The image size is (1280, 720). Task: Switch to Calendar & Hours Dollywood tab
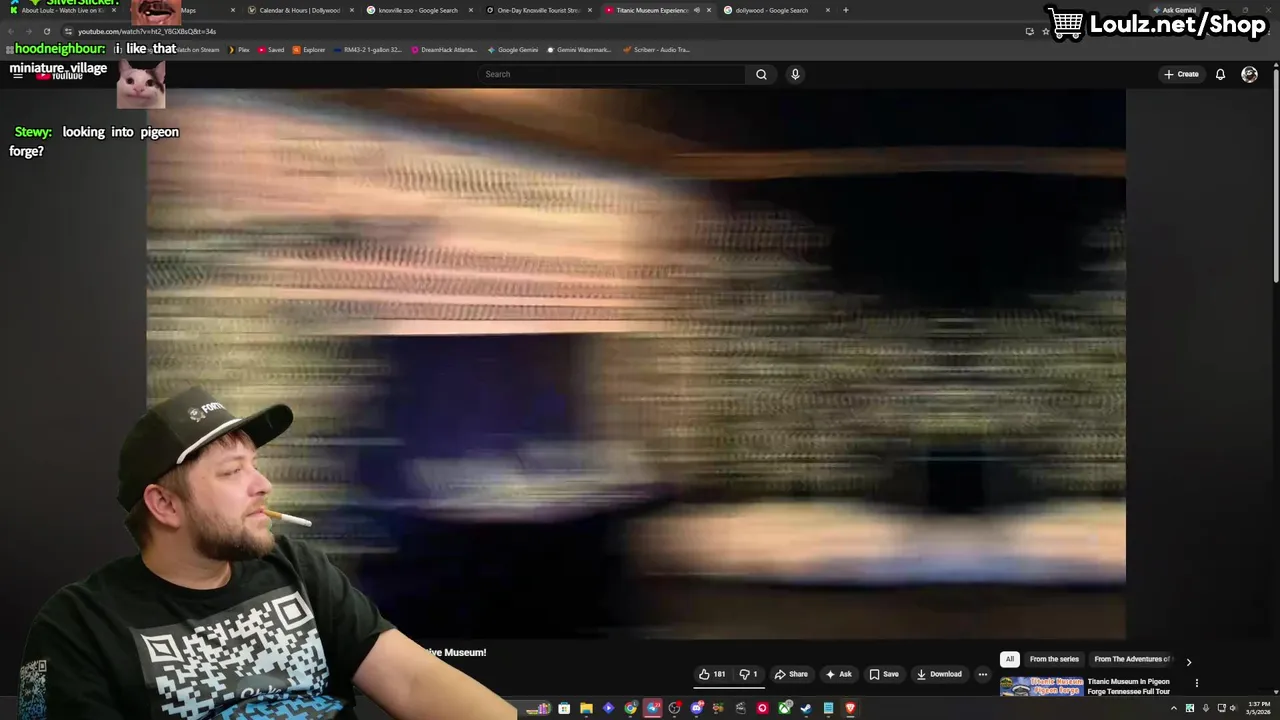pos(299,10)
